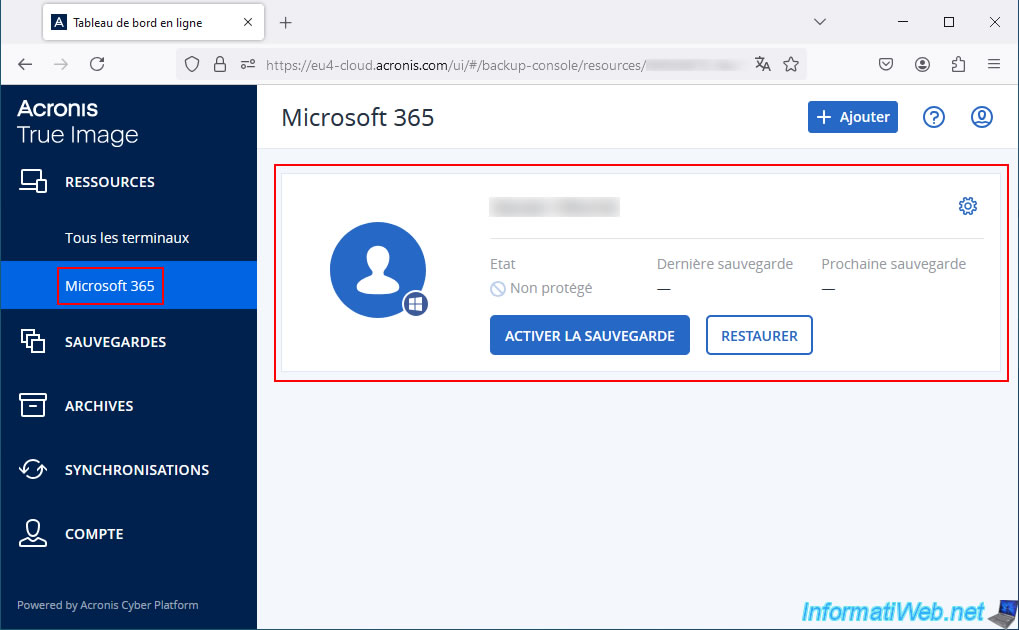Image resolution: width=1019 pixels, height=630 pixels.
Task: Select Tous les terminaux
Action: click(x=127, y=238)
